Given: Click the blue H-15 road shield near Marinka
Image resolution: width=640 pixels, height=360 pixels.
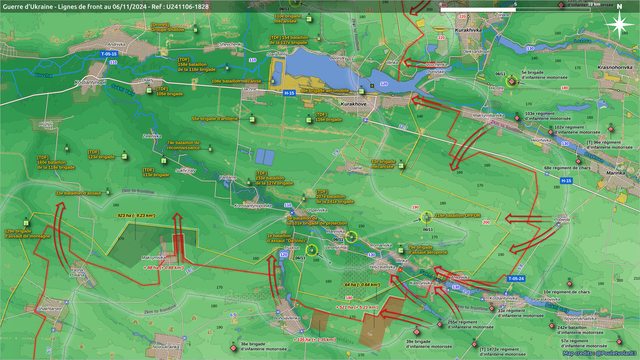Looking at the screenshot, I should 566,180.
